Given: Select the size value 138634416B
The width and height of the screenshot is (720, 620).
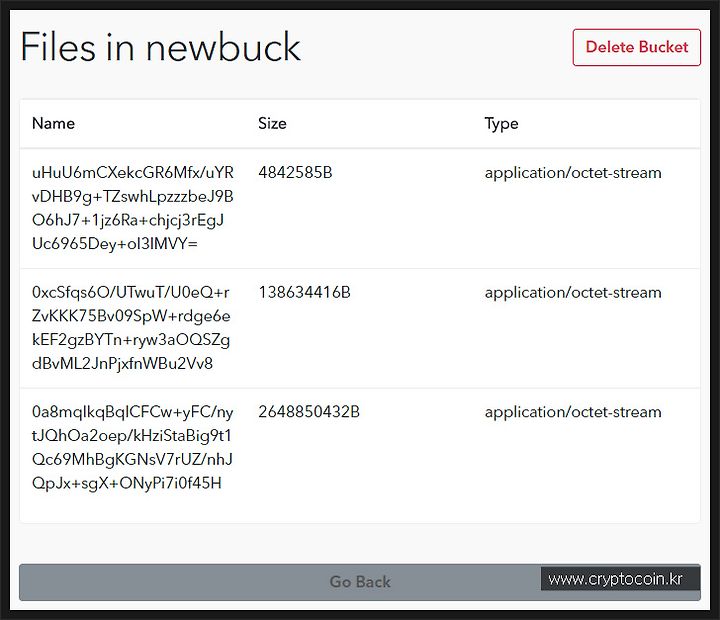Looking at the screenshot, I should [x=304, y=293].
